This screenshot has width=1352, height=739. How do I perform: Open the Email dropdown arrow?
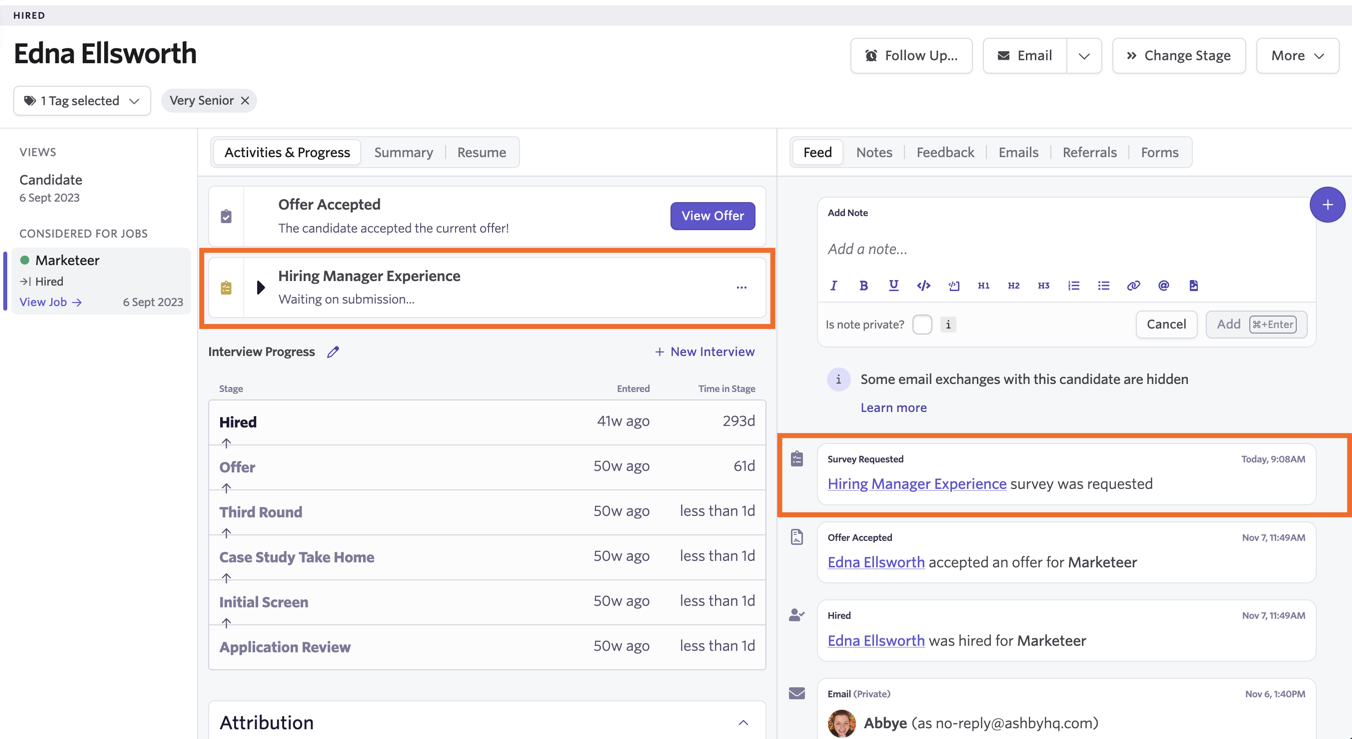click(1084, 56)
